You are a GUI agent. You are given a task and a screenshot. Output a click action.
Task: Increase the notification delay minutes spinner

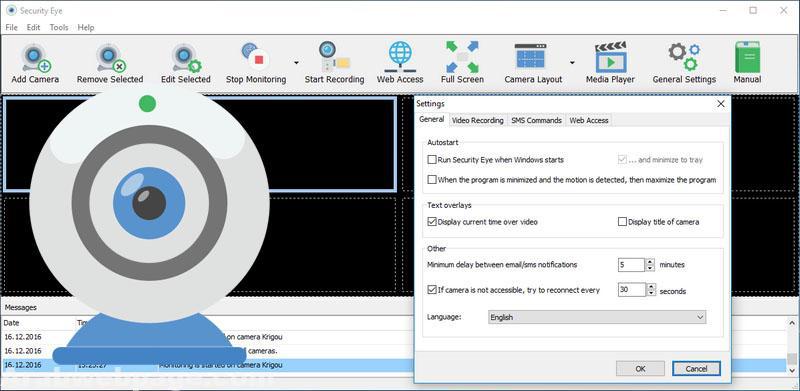pyautogui.click(x=650, y=262)
